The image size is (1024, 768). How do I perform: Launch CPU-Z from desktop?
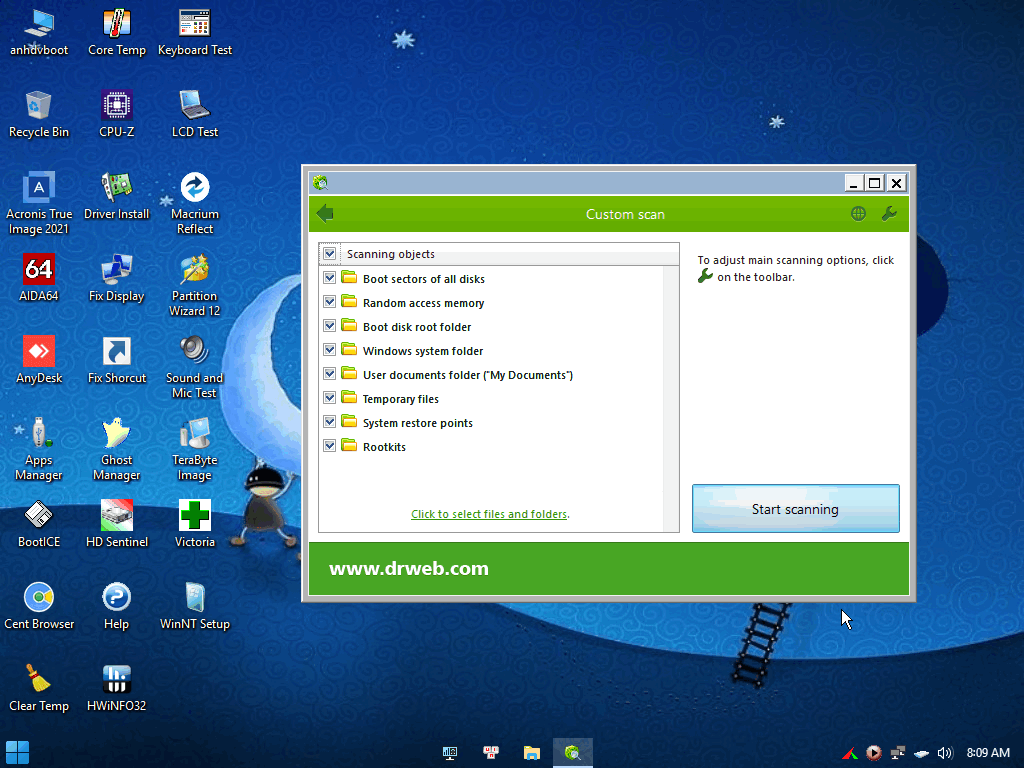[x=117, y=114]
